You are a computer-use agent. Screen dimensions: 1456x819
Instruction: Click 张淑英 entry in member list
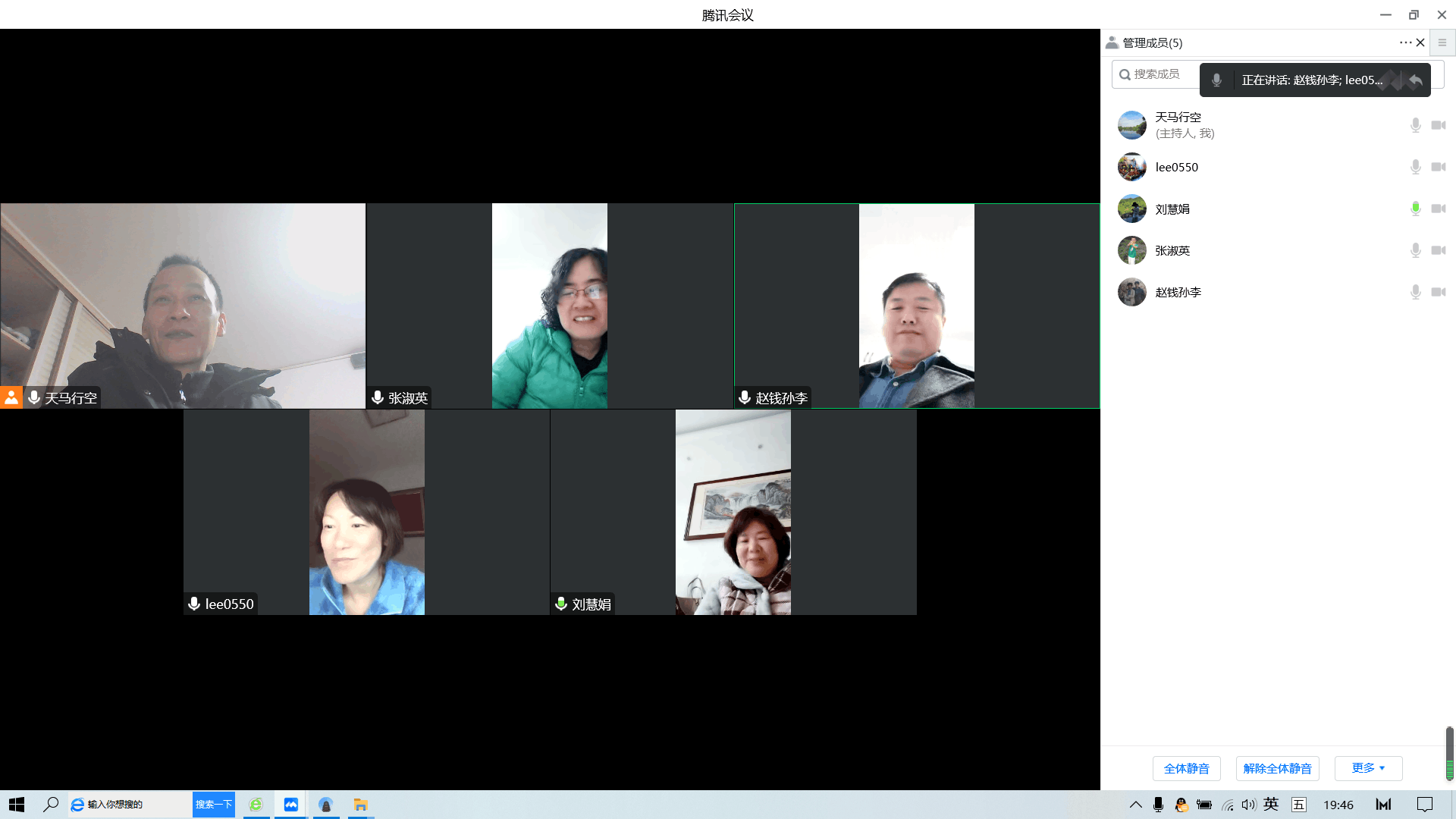pos(1172,250)
